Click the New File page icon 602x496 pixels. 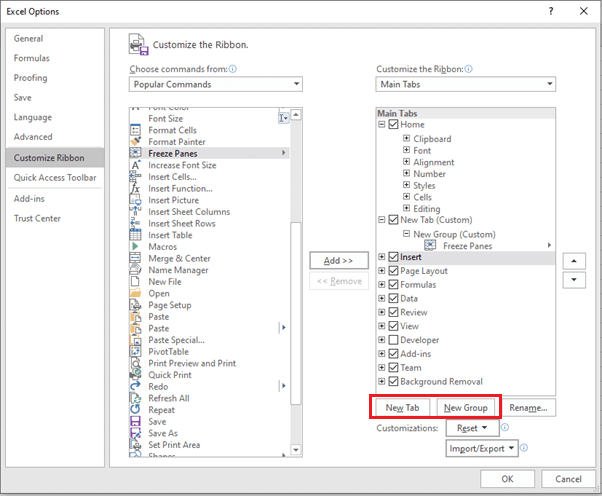click(135, 281)
